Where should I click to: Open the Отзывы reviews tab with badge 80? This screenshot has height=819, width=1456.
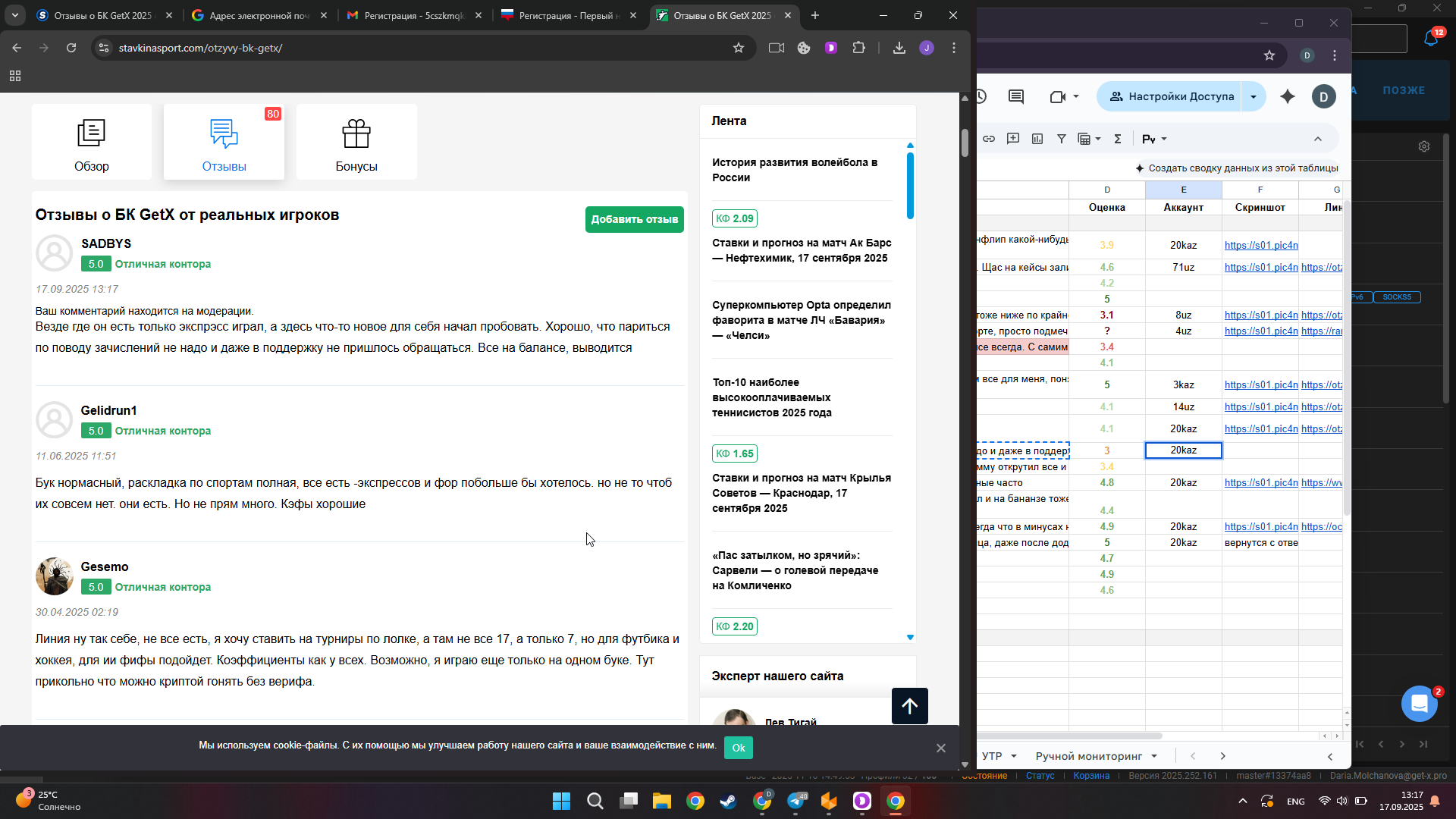tap(224, 142)
